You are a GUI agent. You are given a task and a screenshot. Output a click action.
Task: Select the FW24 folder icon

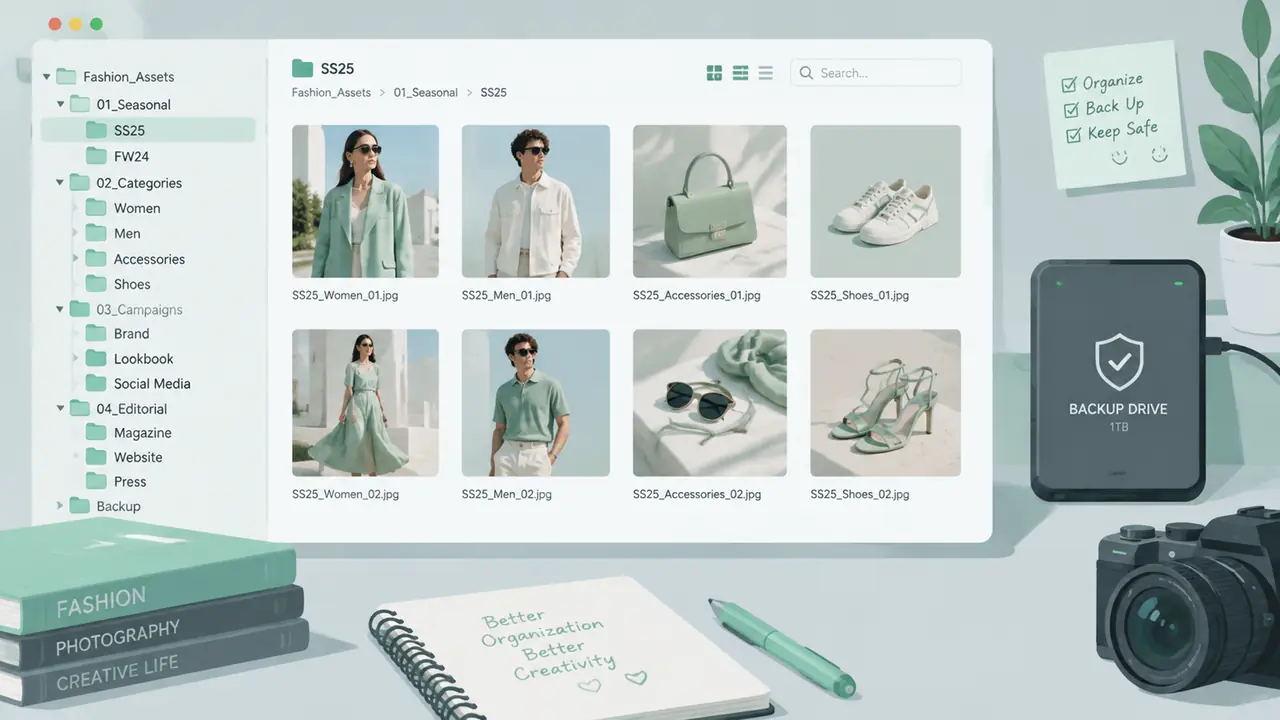click(97, 156)
